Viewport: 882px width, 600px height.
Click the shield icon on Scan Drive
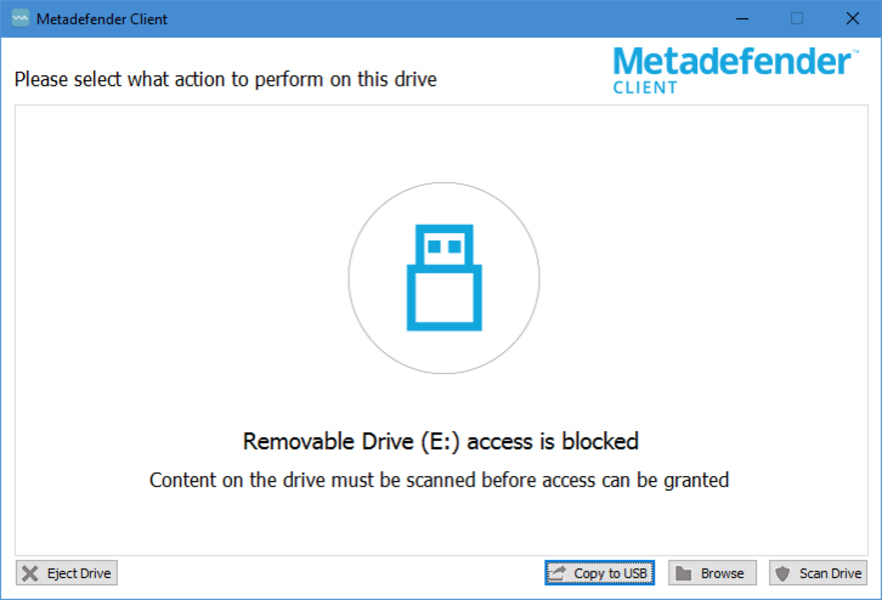(x=783, y=573)
